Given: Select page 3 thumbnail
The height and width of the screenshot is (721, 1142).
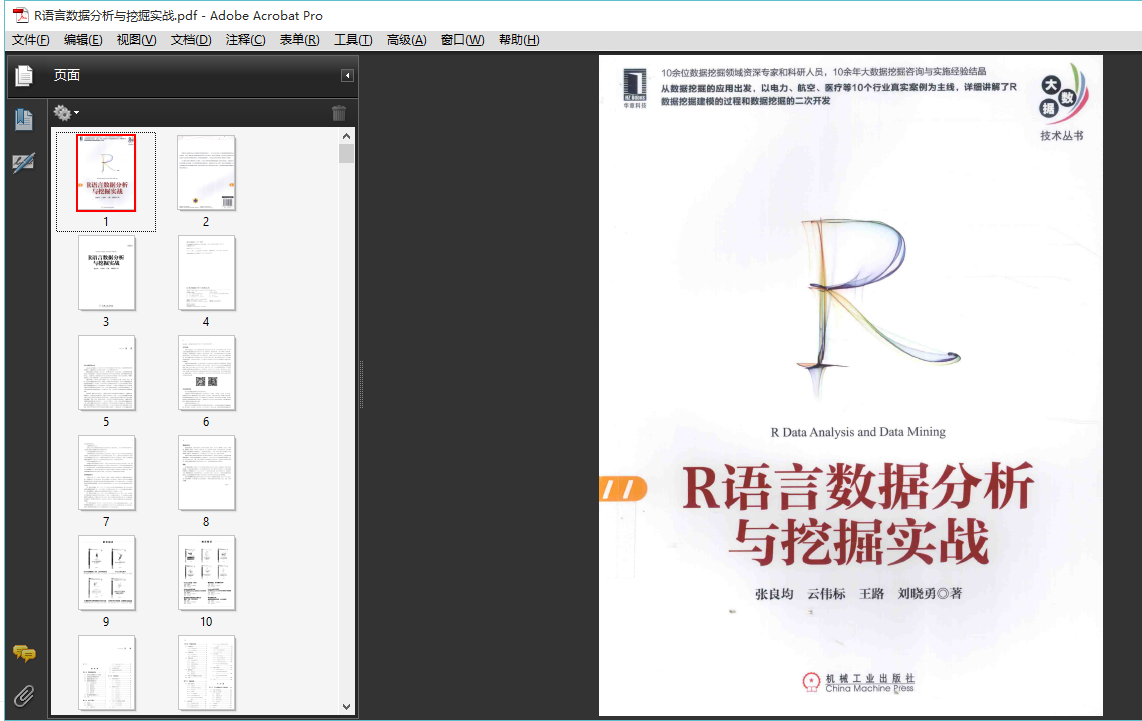Looking at the screenshot, I should (x=106, y=272).
